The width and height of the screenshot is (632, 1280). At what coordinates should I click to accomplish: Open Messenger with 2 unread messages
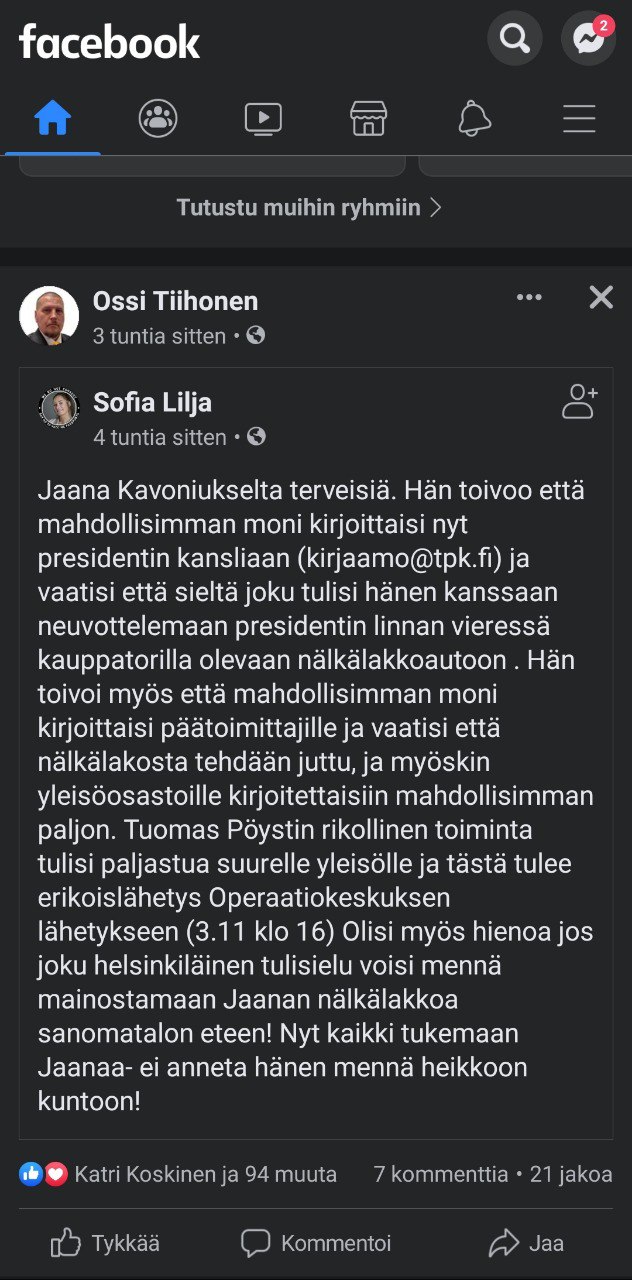point(588,40)
